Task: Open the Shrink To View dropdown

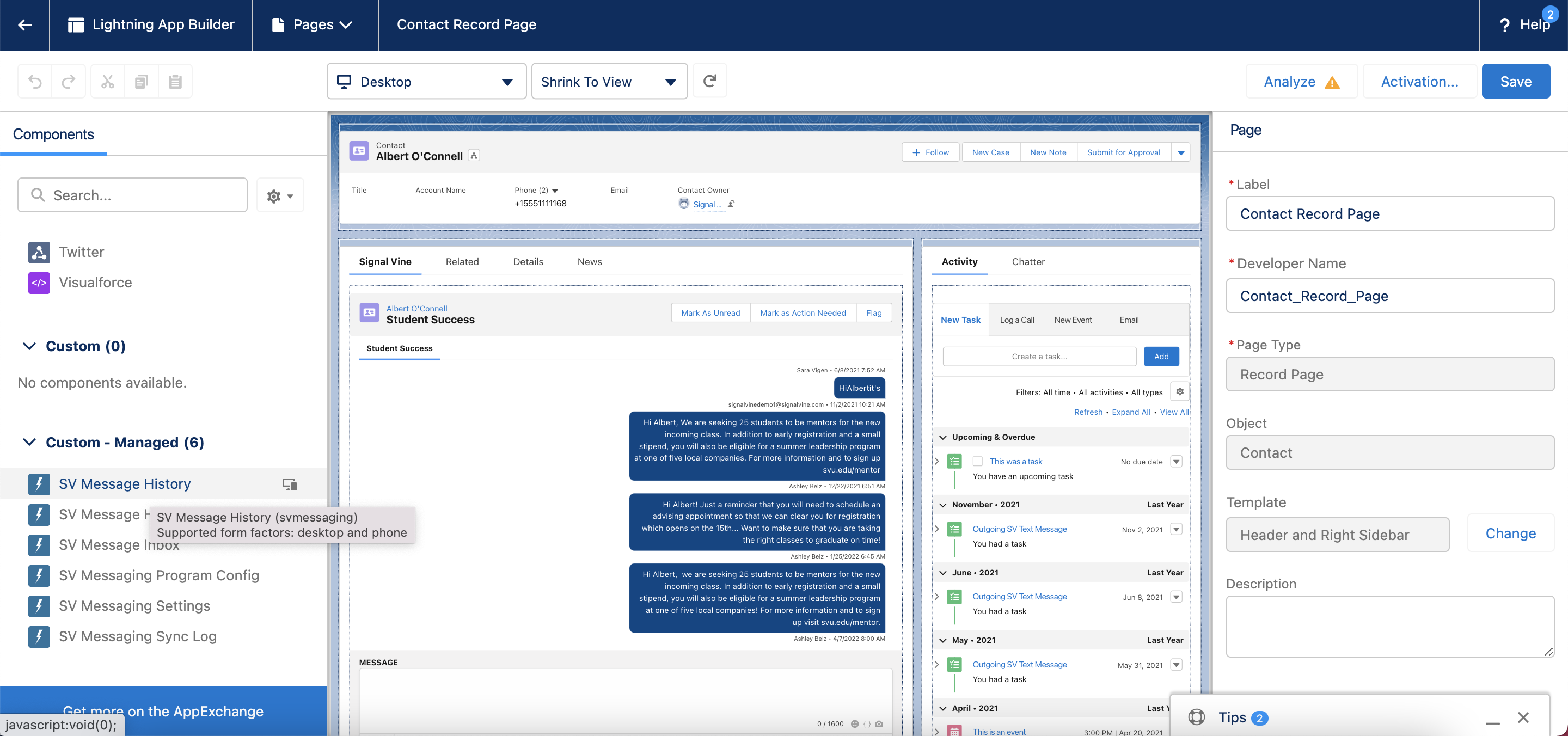Action: coord(609,82)
